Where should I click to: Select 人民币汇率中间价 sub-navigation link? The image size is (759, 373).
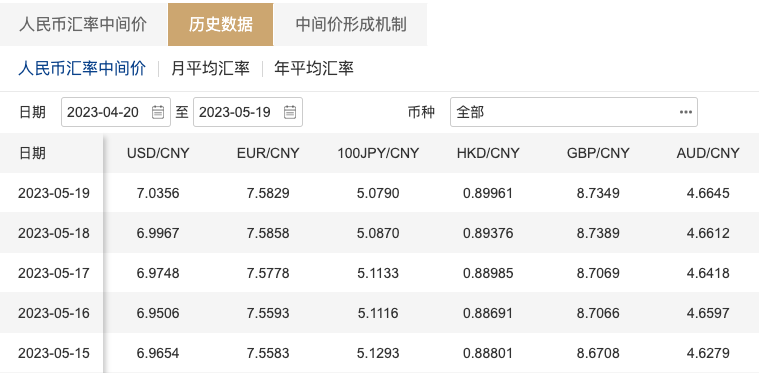click(82, 68)
